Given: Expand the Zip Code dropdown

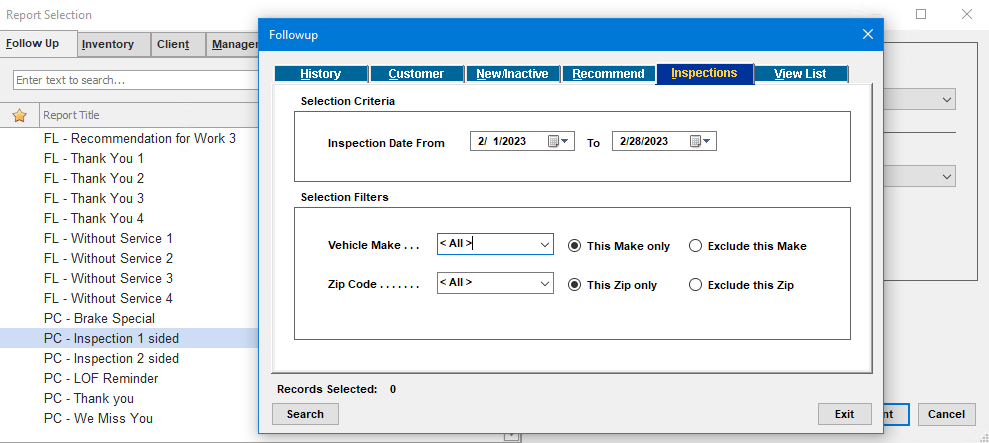Looking at the screenshot, I should [545, 284].
